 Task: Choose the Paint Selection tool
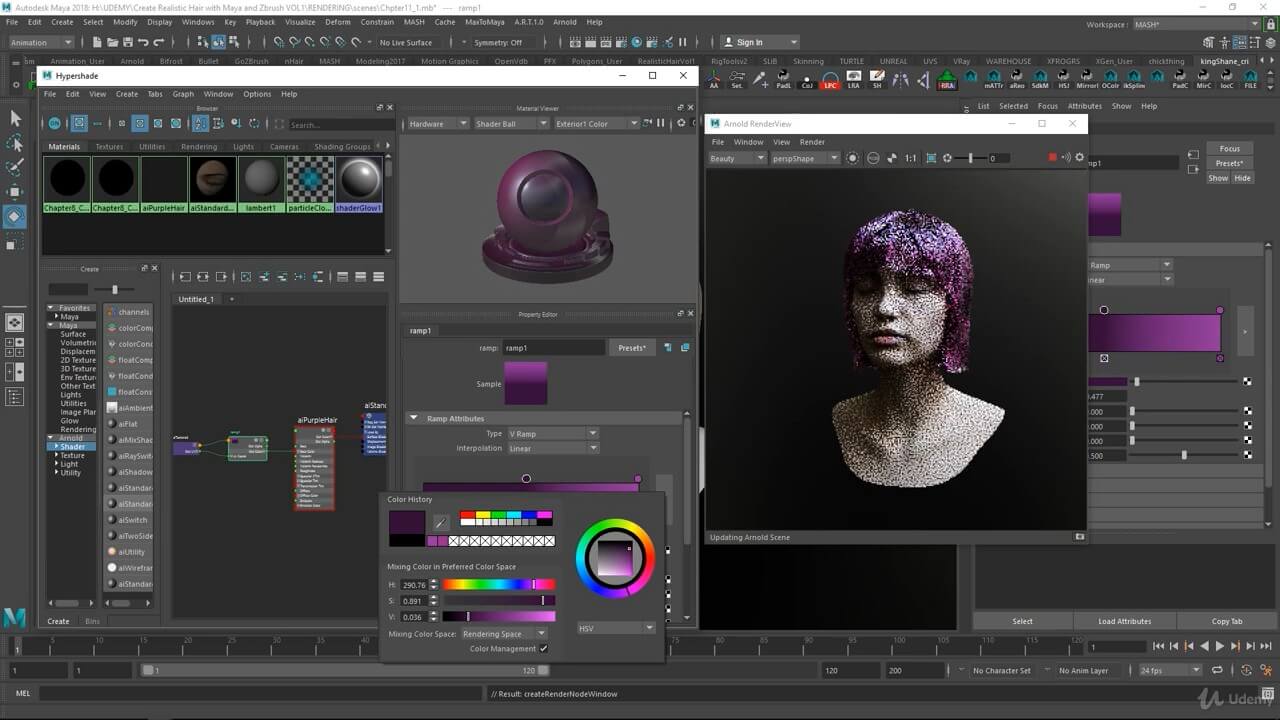[x=15, y=167]
